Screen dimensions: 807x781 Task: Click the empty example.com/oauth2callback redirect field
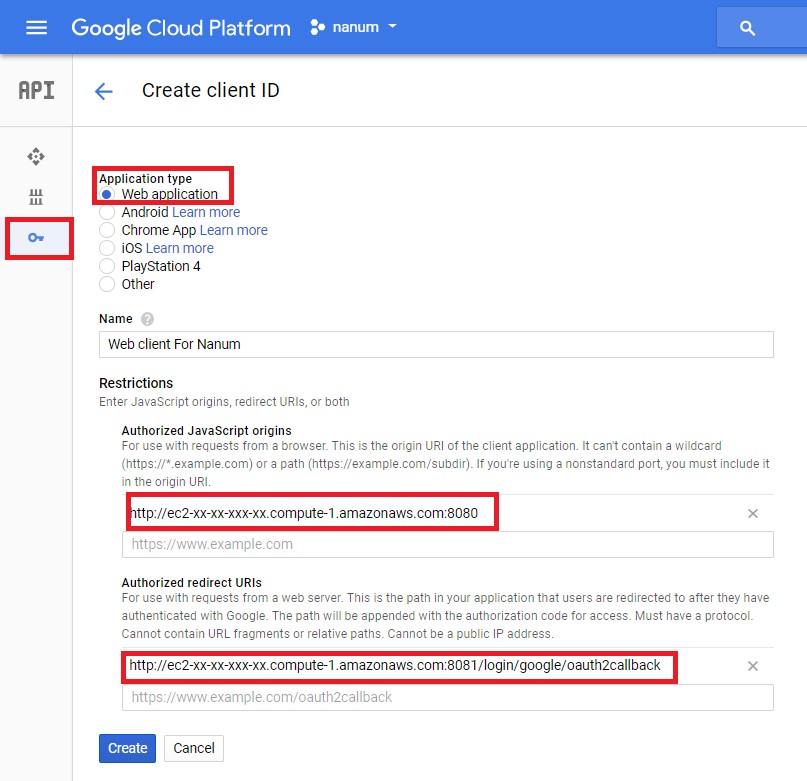click(447, 698)
